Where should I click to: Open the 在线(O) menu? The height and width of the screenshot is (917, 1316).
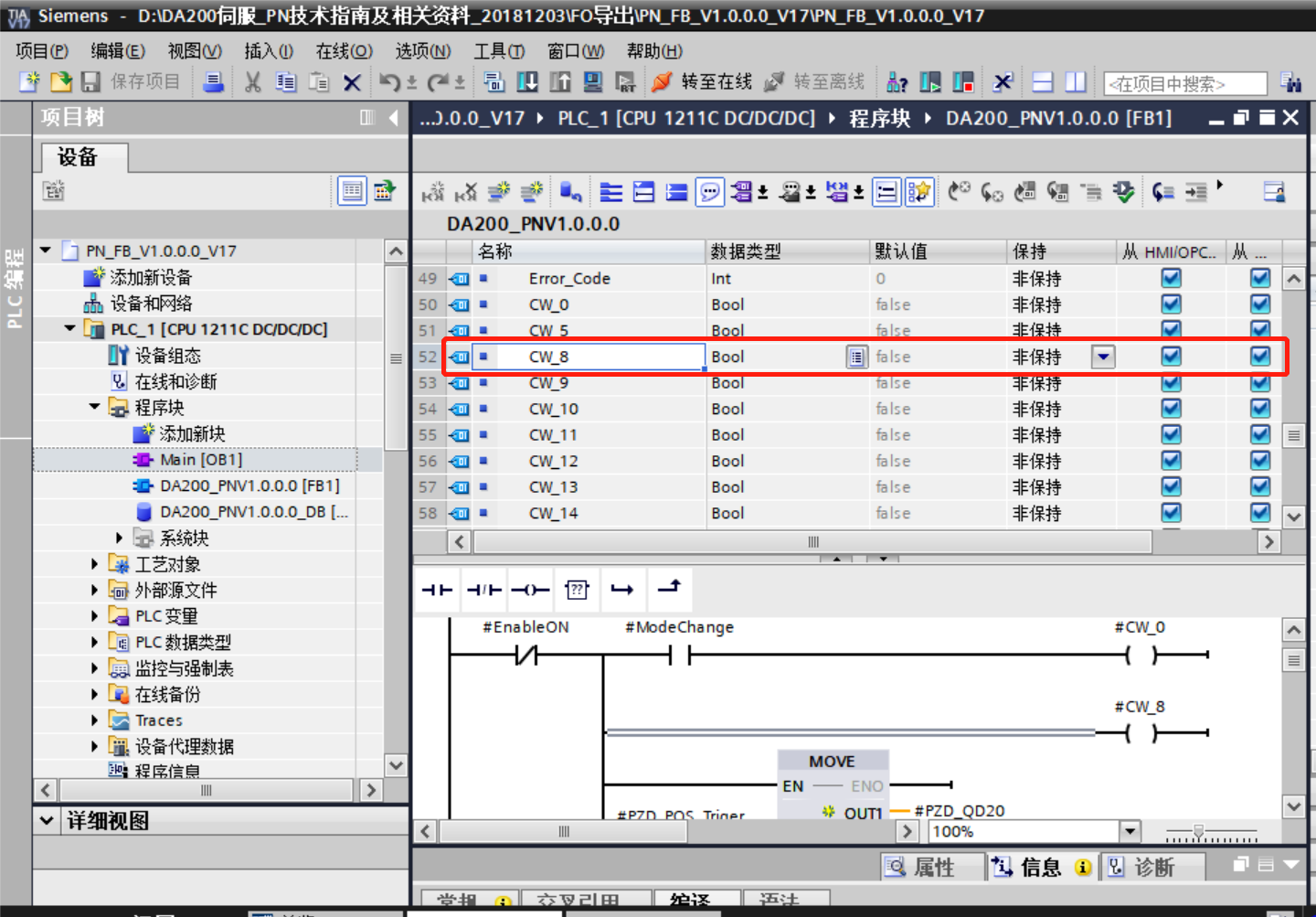(x=345, y=51)
